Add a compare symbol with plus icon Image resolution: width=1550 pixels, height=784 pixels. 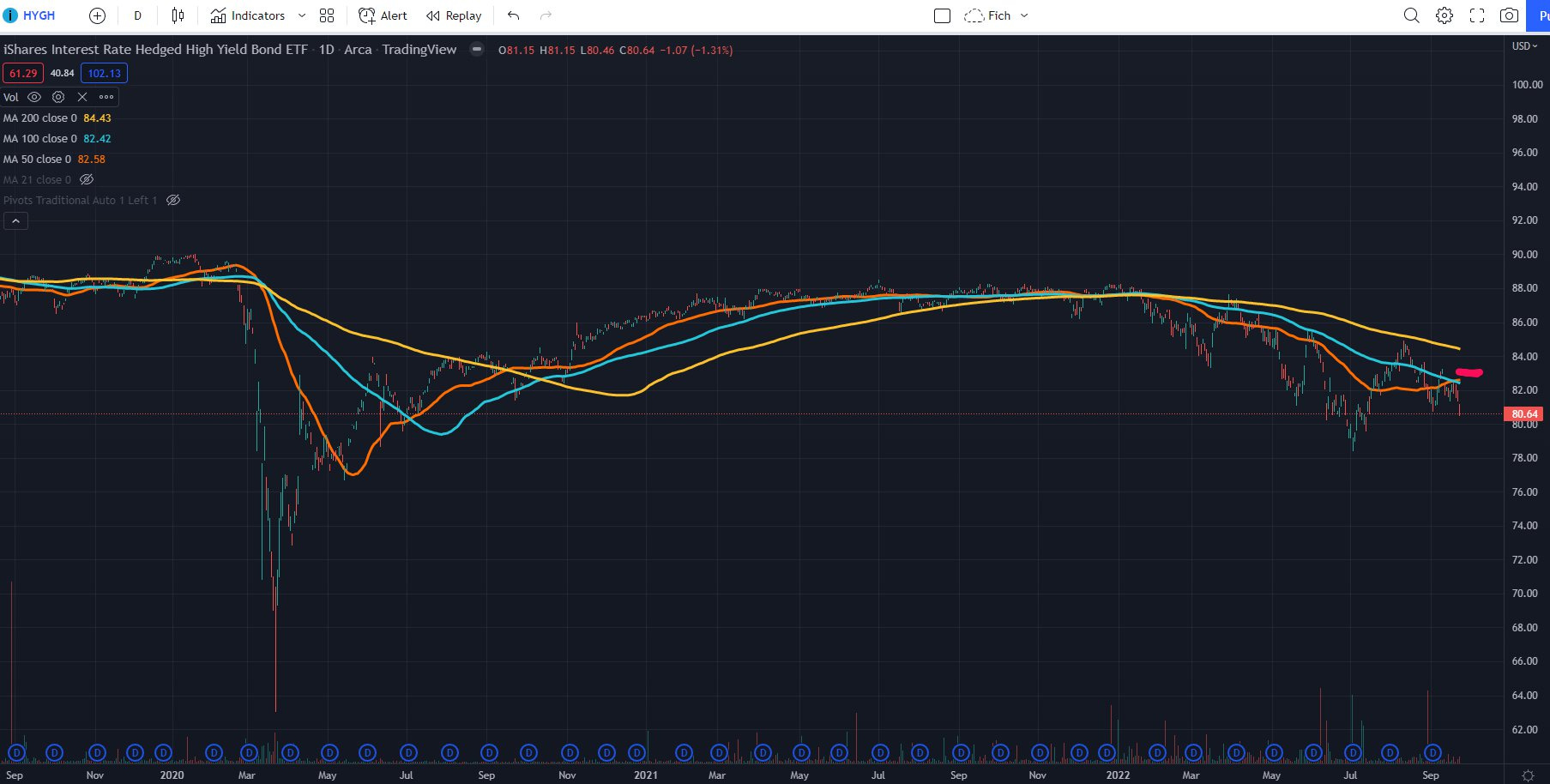coord(97,15)
